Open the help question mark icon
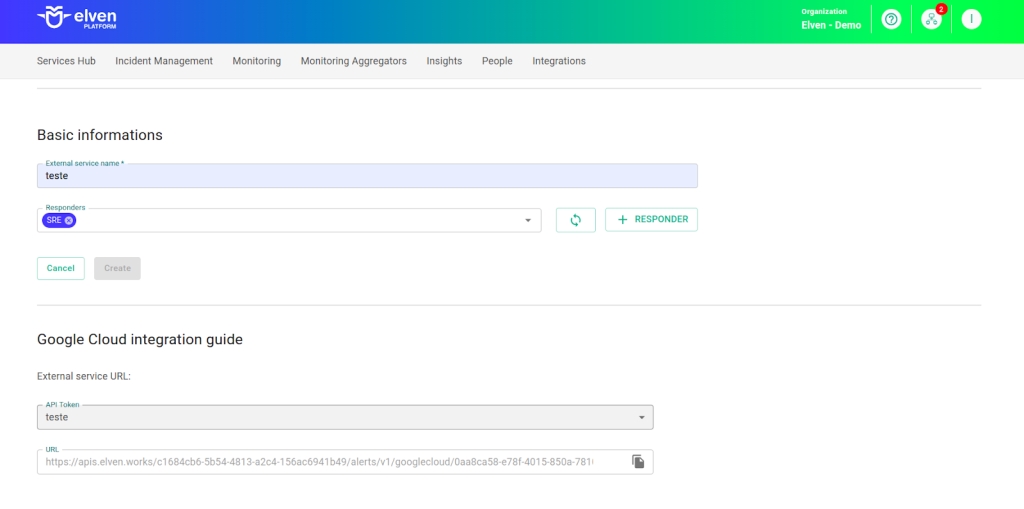Image resolution: width=1024 pixels, height=509 pixels. pyautogui.click(x=891, y=19)
